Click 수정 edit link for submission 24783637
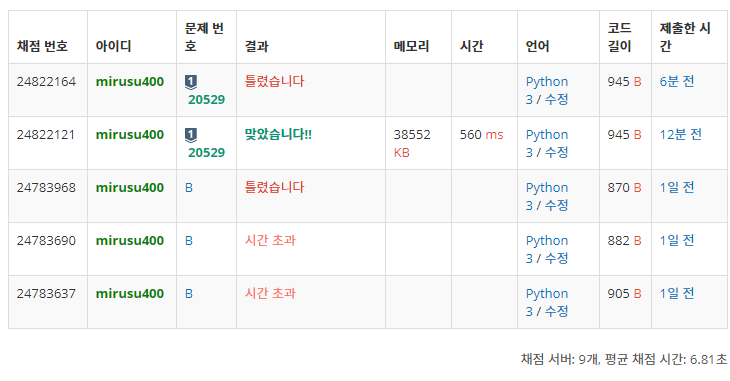This screenshot has height=381, width=730. click(557, 312)
